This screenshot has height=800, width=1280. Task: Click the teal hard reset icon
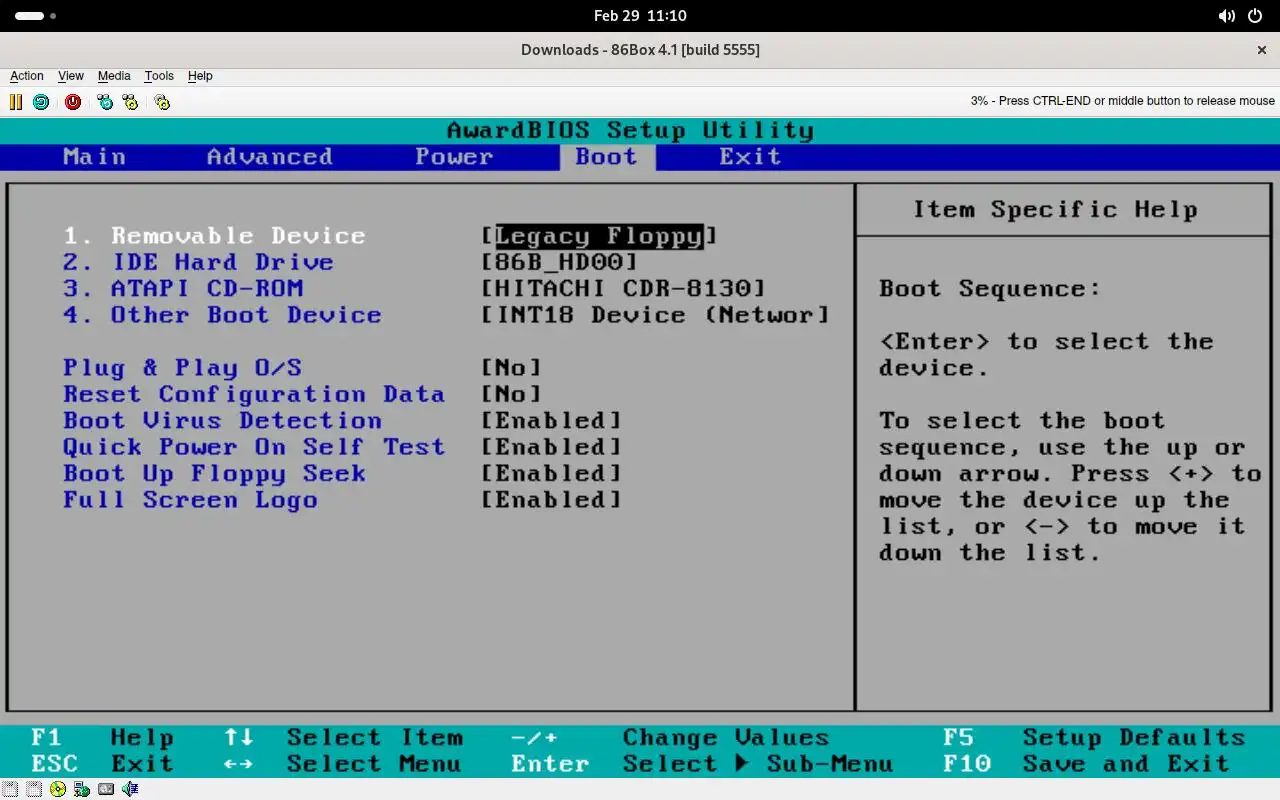41,101
